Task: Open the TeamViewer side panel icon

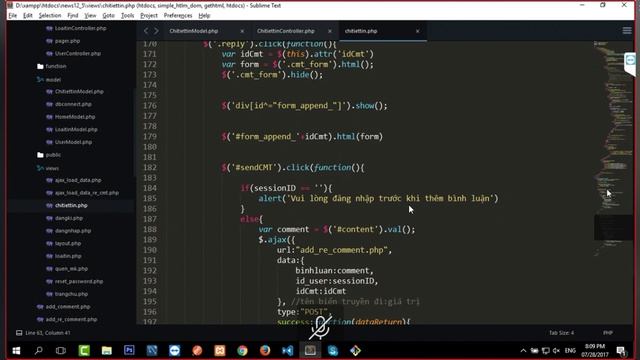Action: tap(630, 61)
